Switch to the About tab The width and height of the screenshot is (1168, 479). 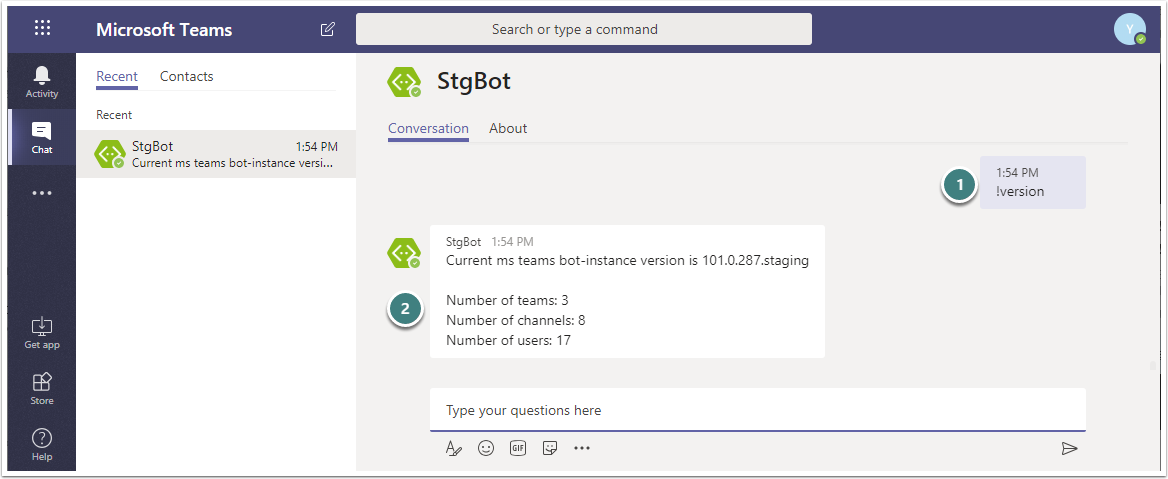(x=508, y=128)
